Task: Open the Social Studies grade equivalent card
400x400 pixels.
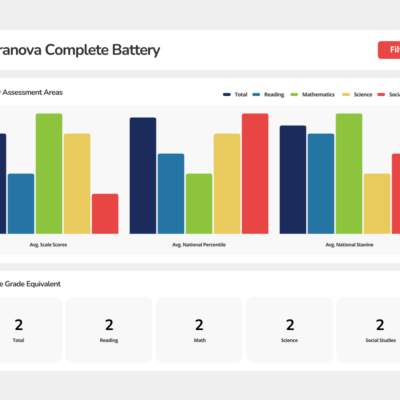Action: [368, 330]
